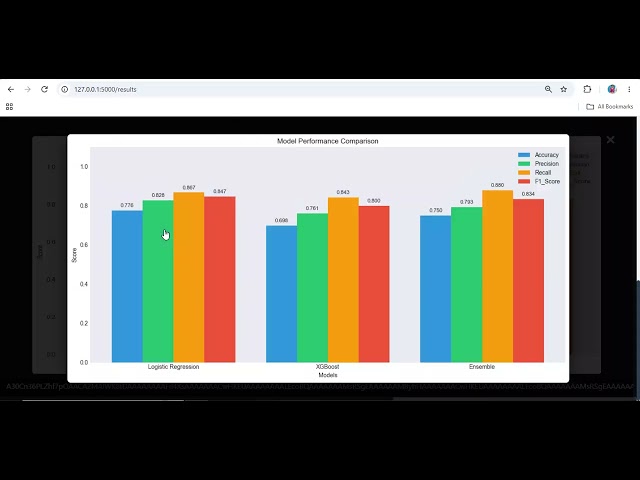640x480 pixels.
Task: Click the XGBoost F1_Score bar
Action: 374,284
